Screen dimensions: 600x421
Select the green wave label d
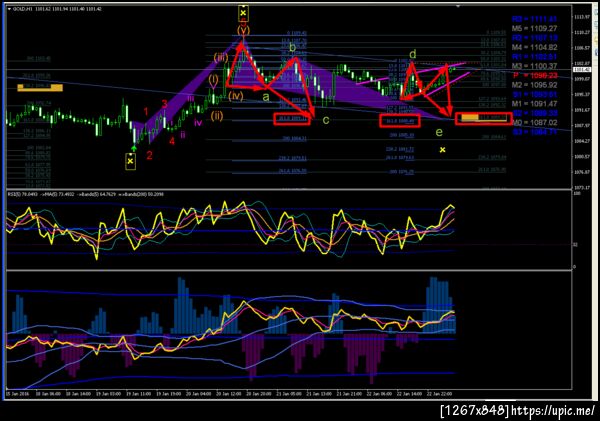click(412, 54)
